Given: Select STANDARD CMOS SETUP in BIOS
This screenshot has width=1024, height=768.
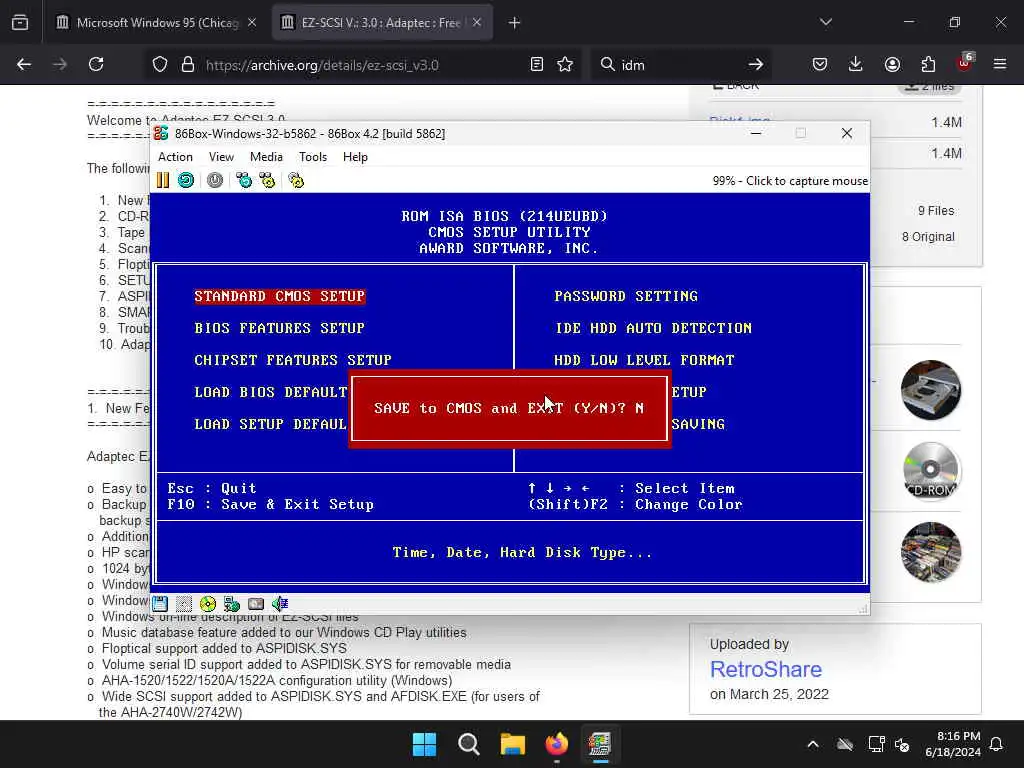Looking at the screenshot, I should [x=280, y=296].
